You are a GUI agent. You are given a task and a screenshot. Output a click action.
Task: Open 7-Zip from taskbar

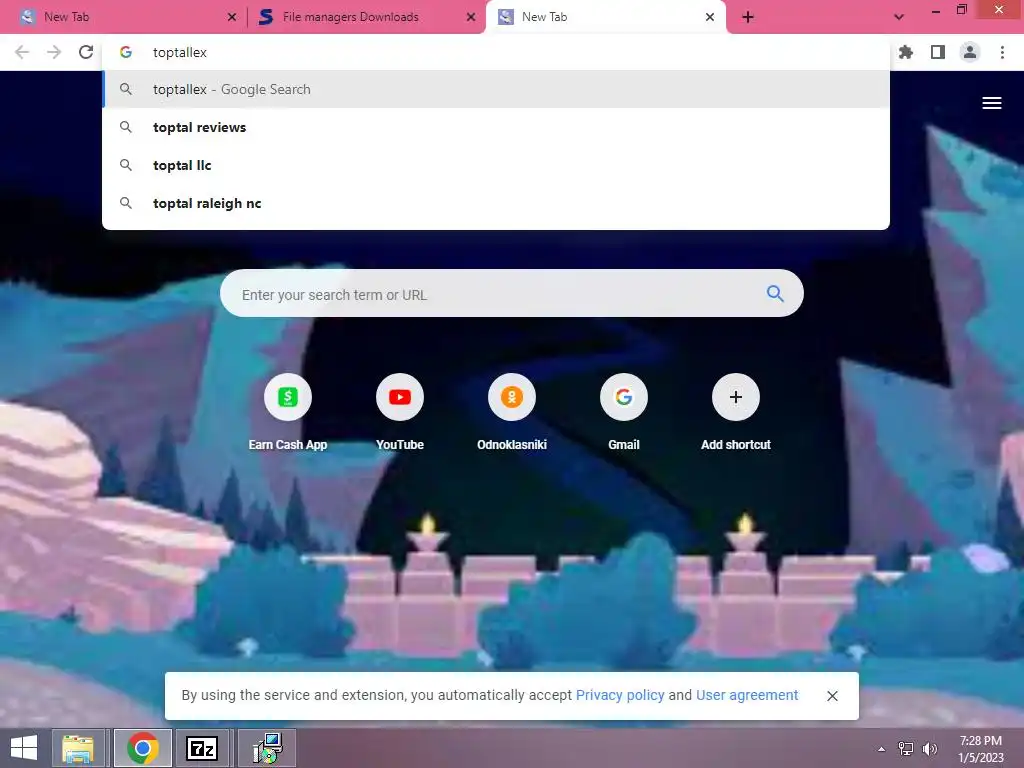tap(202, 748)
